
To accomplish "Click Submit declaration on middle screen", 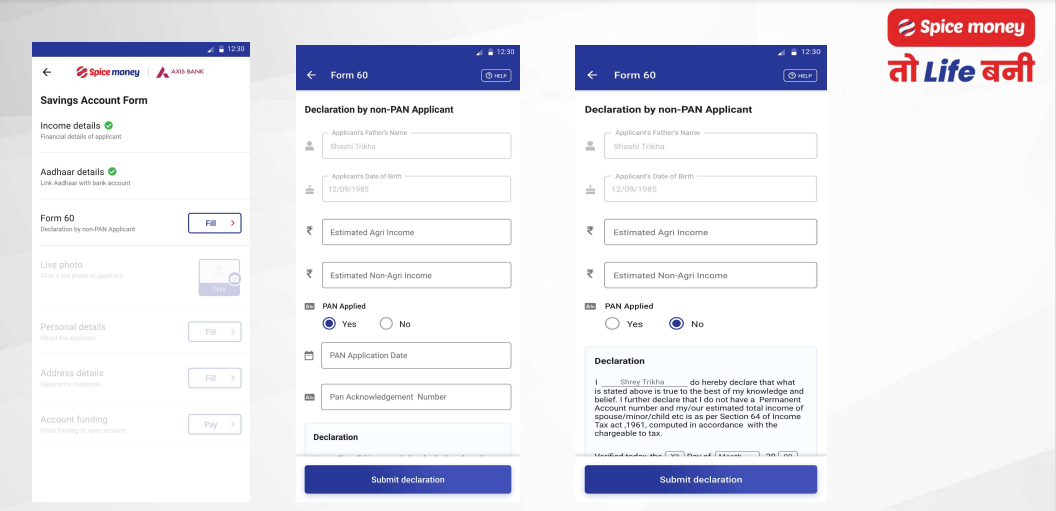I will tap(407, 479).
